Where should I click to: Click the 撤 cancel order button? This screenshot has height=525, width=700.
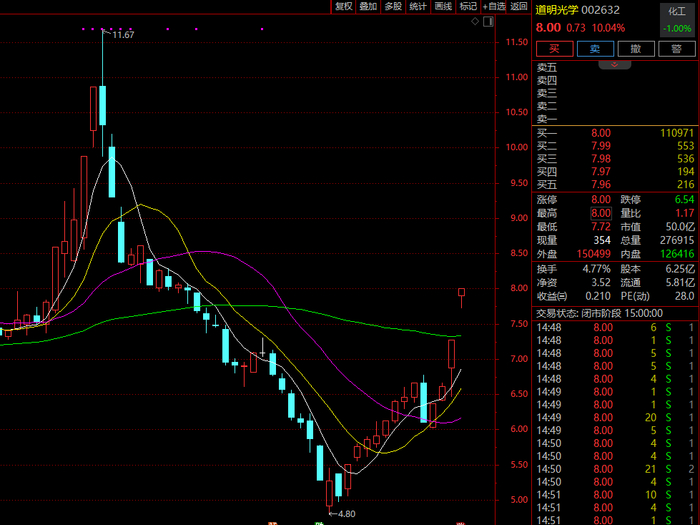click(x=636, y=49)
